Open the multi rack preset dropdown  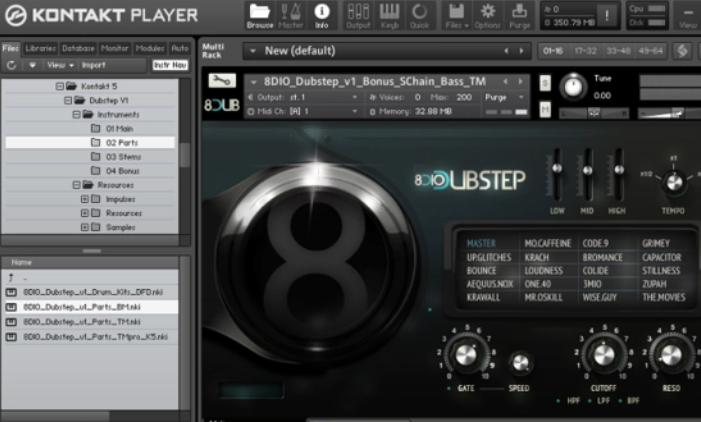(253, 51)
